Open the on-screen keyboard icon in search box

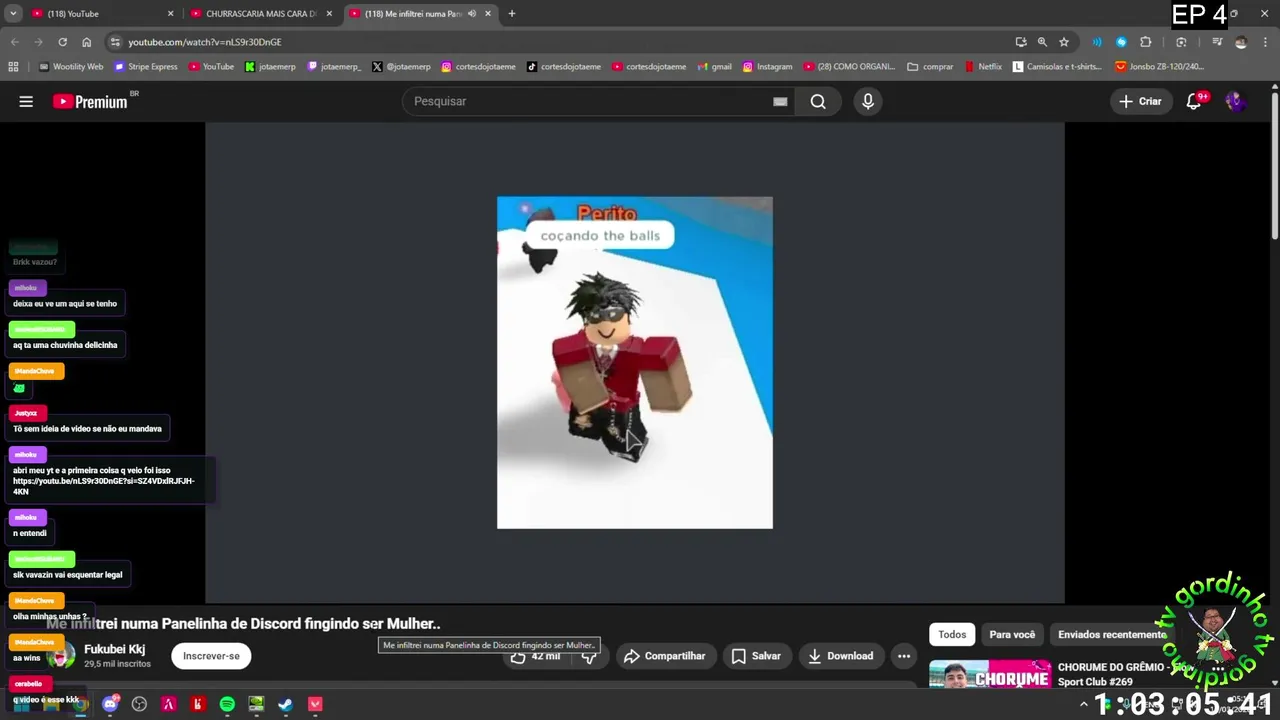coord(780,101)
